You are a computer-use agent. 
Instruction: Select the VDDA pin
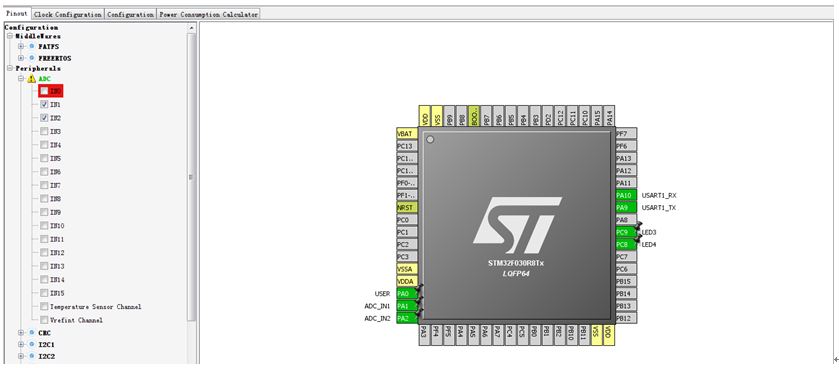coord(407,281)
